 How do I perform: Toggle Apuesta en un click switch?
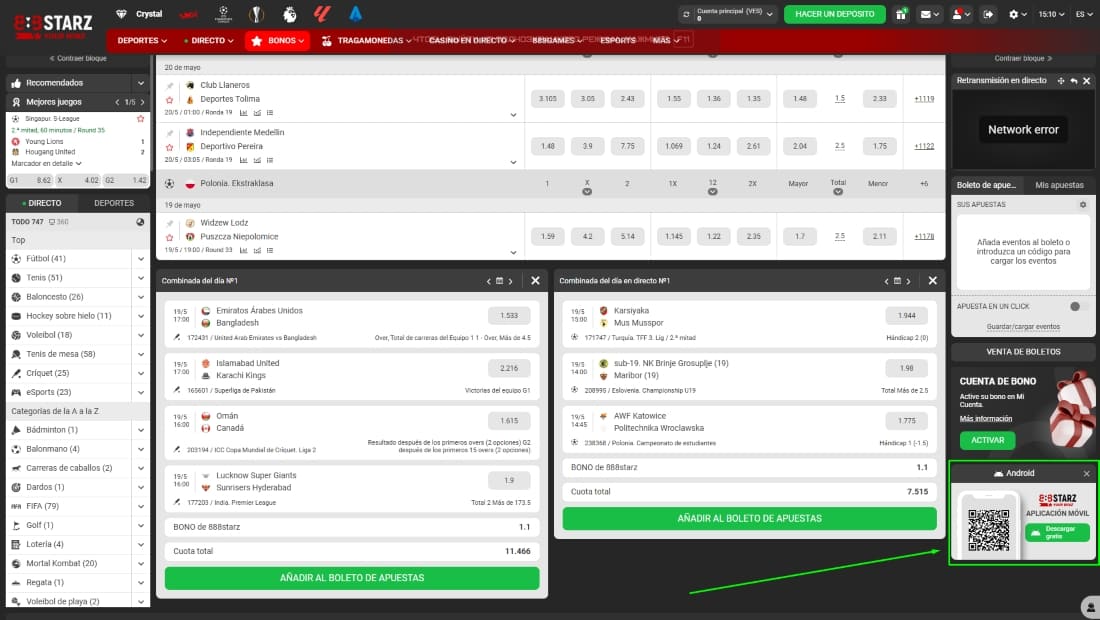(x=1079, y=306)
